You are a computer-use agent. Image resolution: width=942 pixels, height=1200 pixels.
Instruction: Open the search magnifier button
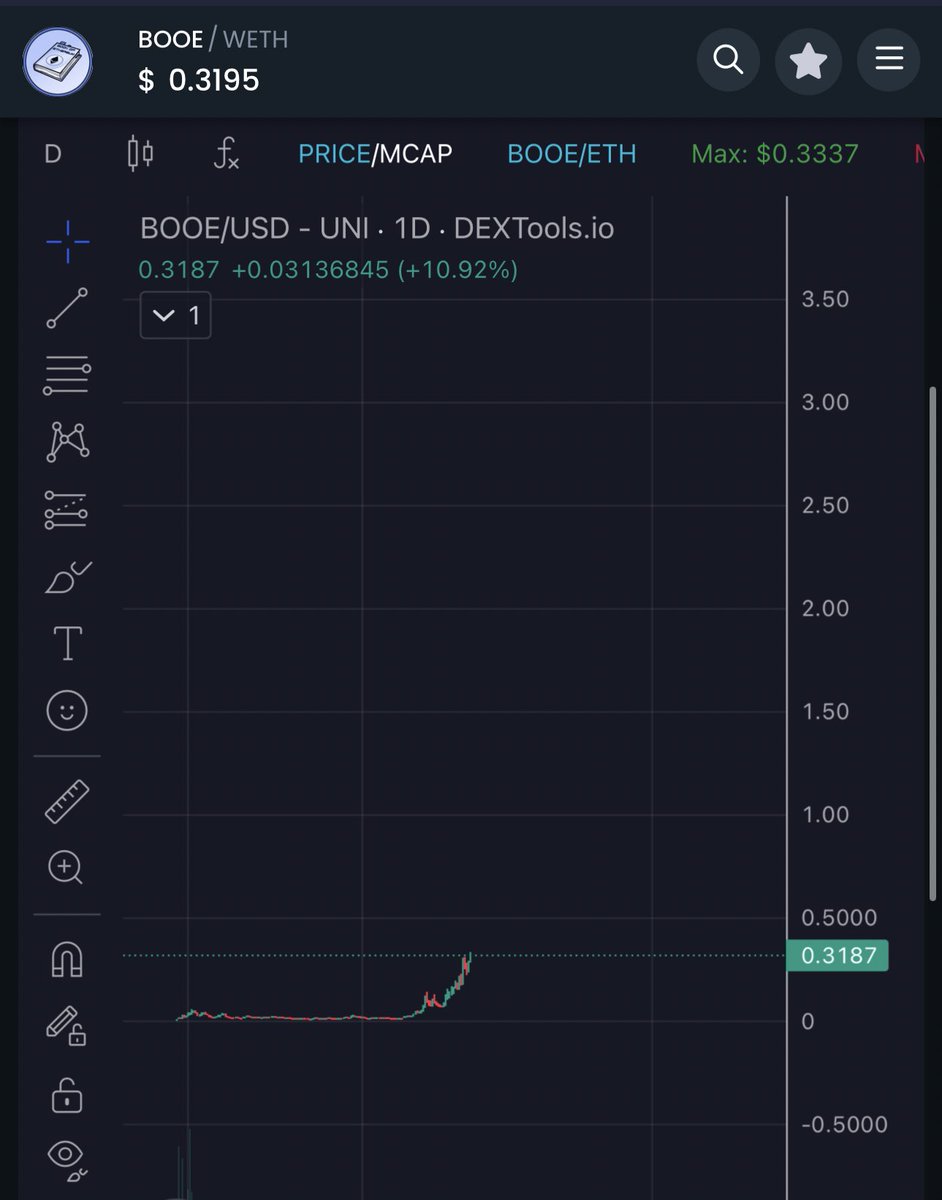728,61
